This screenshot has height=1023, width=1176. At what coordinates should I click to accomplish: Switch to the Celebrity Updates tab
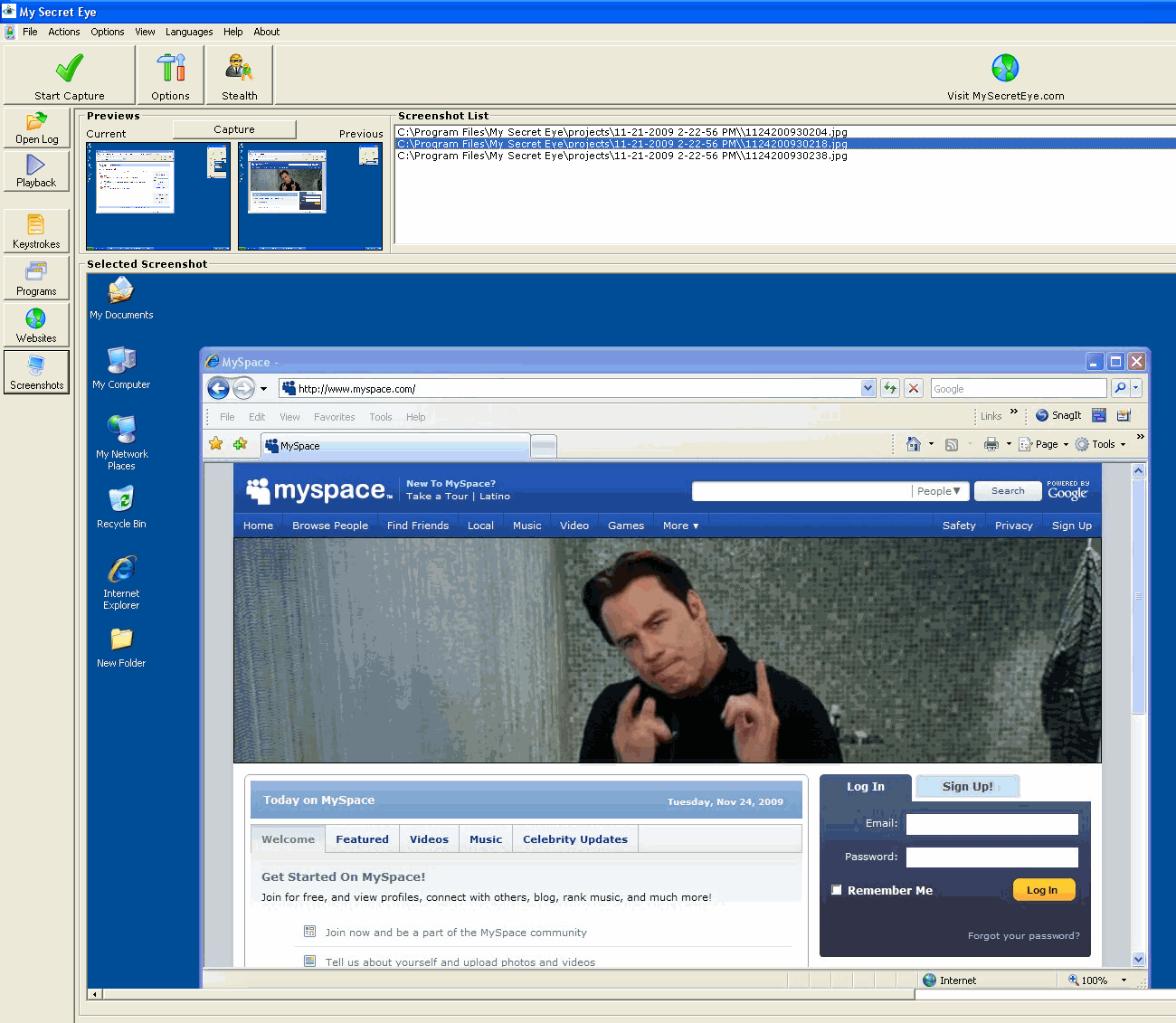(x=575, y=839)
